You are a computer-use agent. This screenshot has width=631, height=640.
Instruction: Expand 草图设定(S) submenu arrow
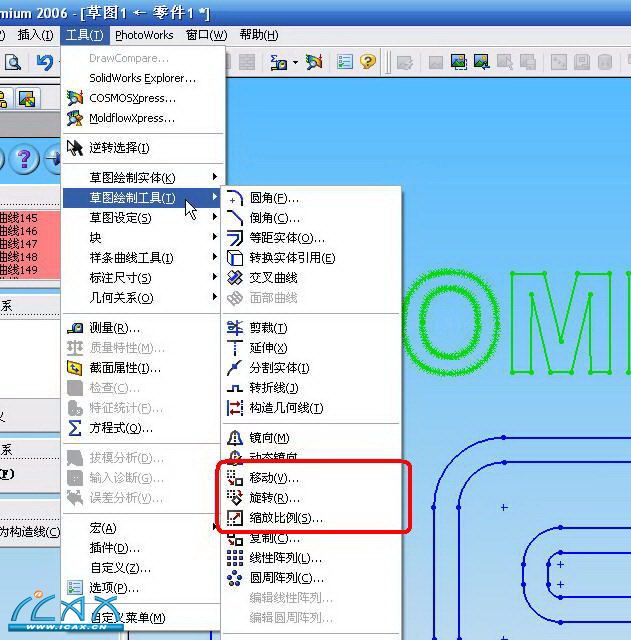click(215, 217)
